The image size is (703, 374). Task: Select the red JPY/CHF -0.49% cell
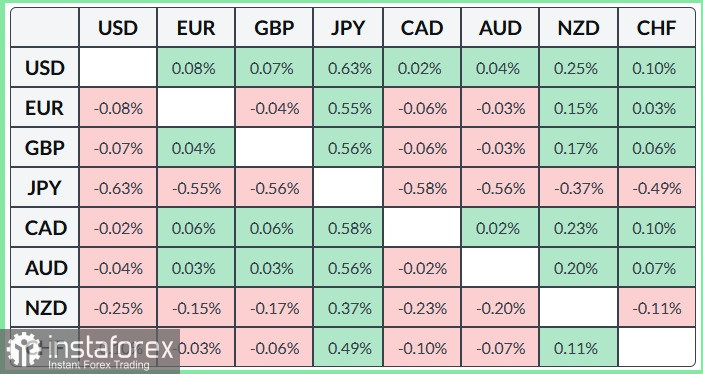click(x=656, y=188)
